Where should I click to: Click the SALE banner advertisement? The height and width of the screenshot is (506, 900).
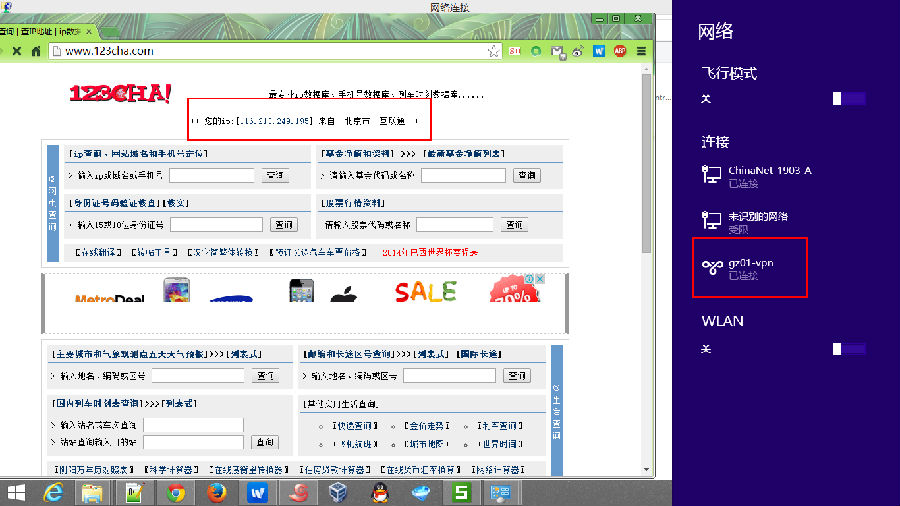(425, 292)
